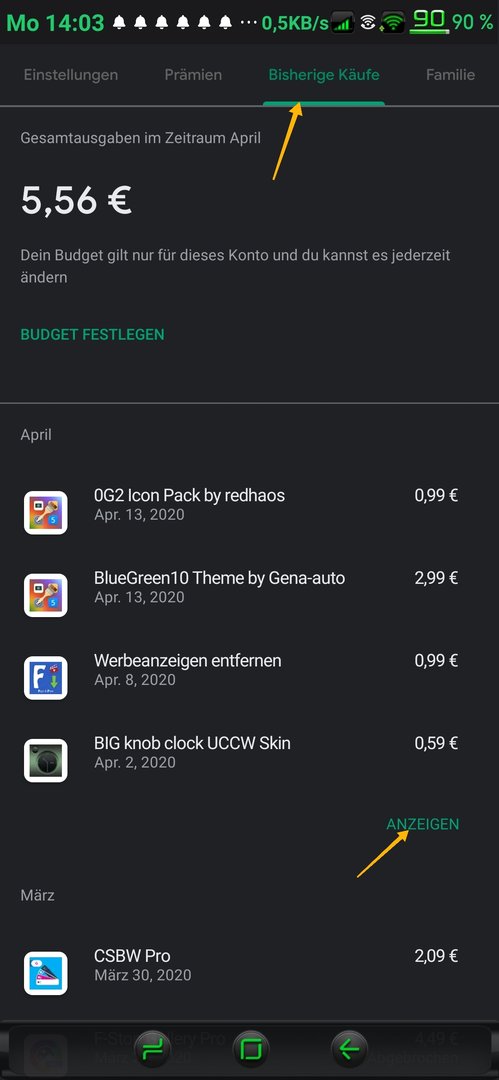The height and width of the screenshot is (1080, 499).
Task: Tap the battery indicator in status bar
Action: 429,22
